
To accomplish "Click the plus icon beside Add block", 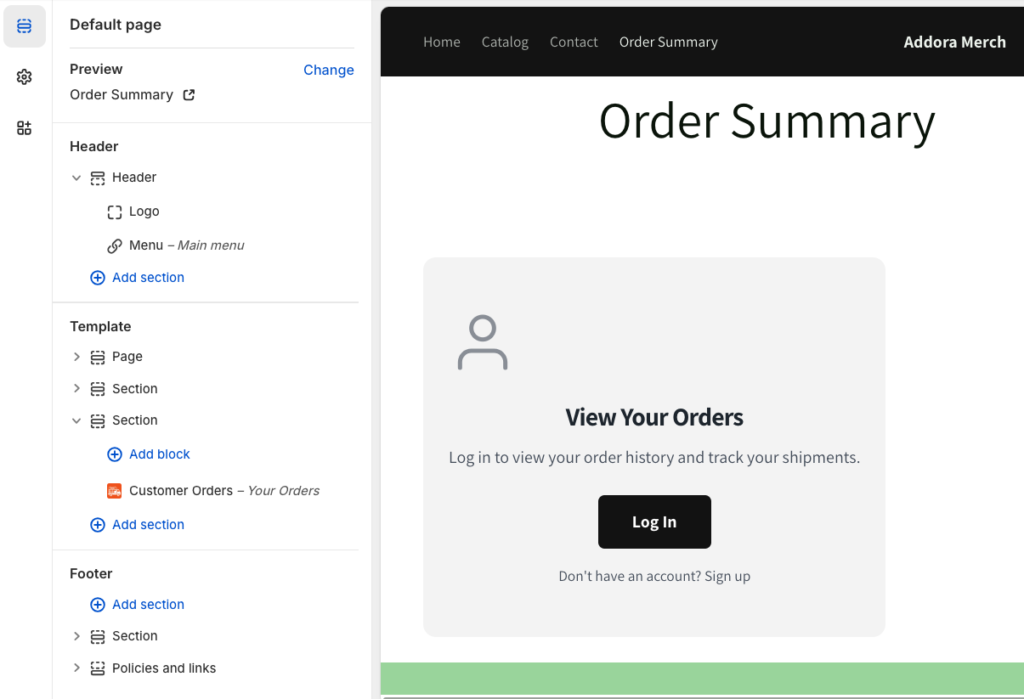I will coord(115,454).
